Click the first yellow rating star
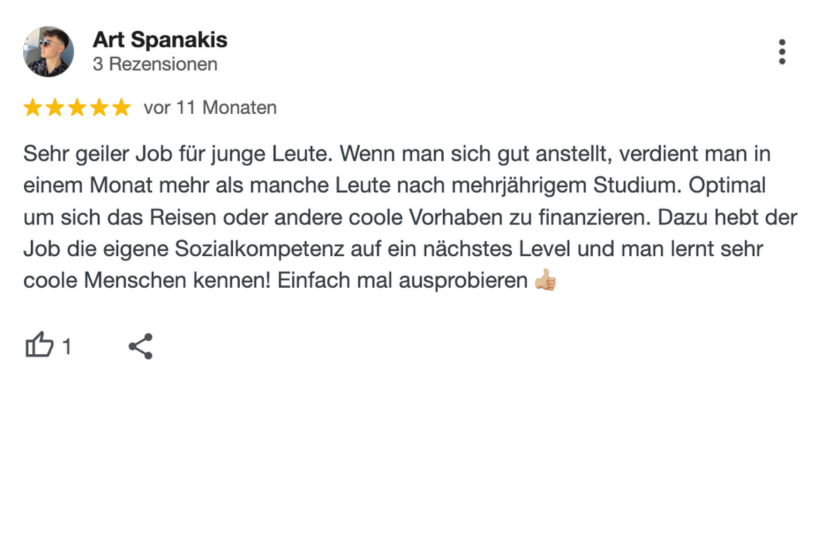Image resolution: width=825 pixels, height=550 pixels. (33, 108)
